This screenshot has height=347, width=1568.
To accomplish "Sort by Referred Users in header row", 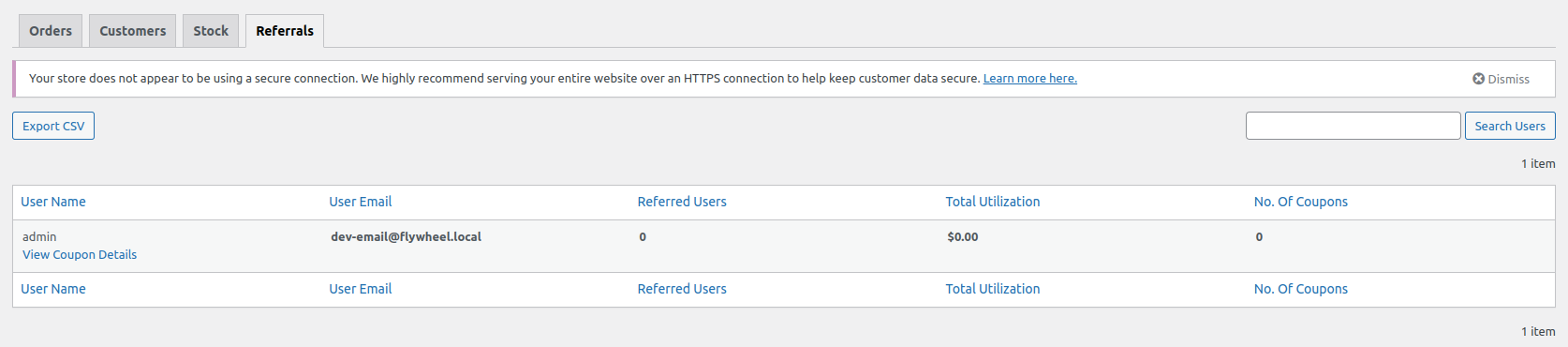I will 682,202.
